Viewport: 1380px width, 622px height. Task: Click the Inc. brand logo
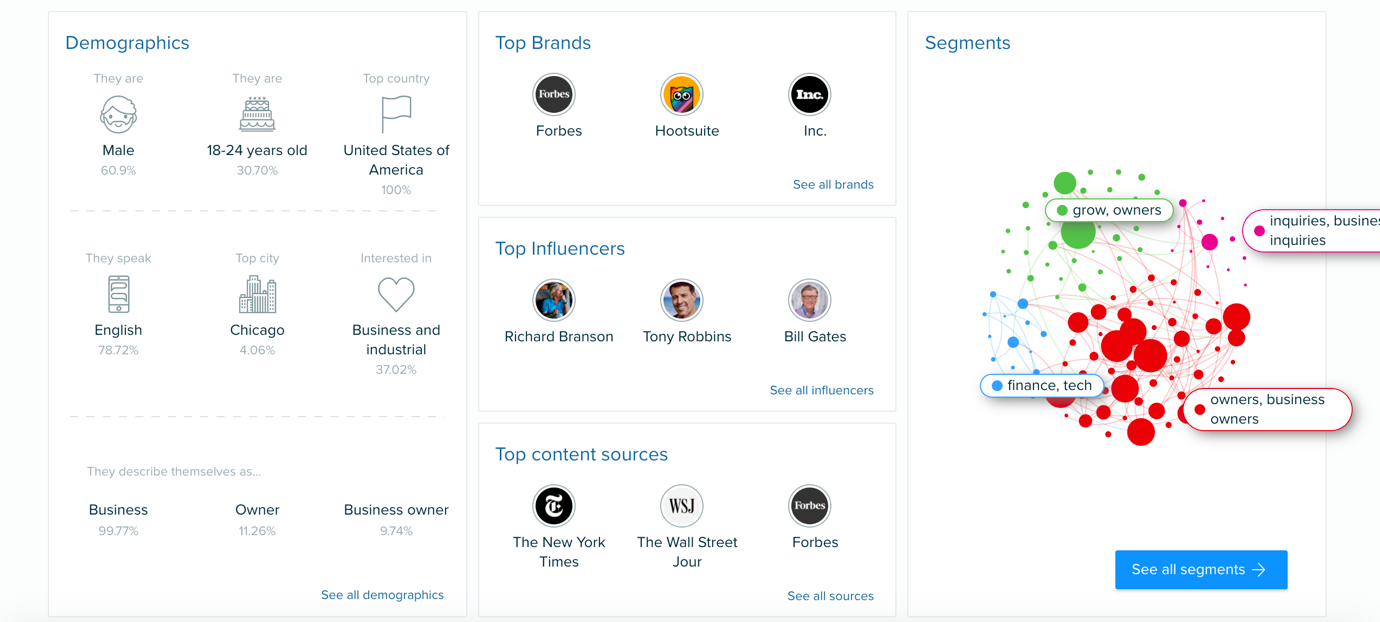[810, 95]
